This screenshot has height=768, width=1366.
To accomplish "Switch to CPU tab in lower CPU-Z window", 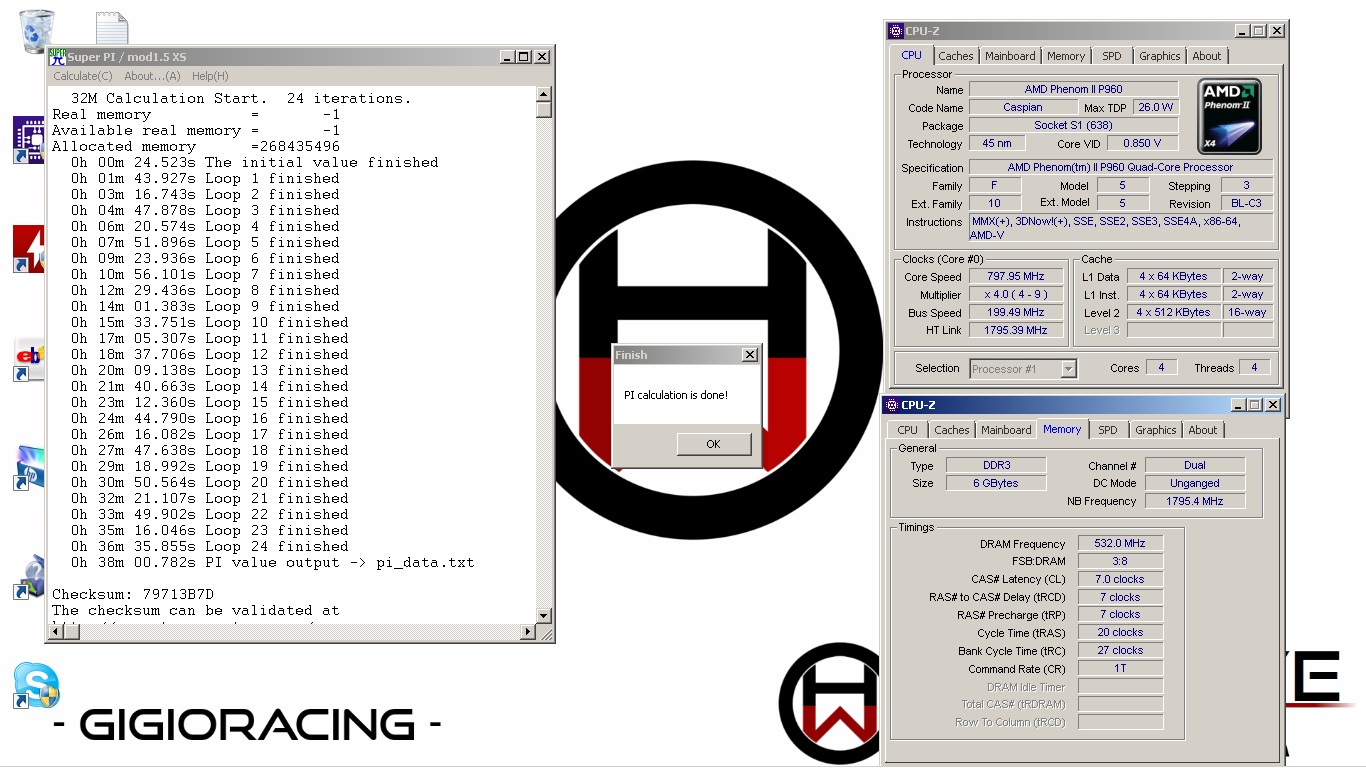I will click(x=907, y=430).
